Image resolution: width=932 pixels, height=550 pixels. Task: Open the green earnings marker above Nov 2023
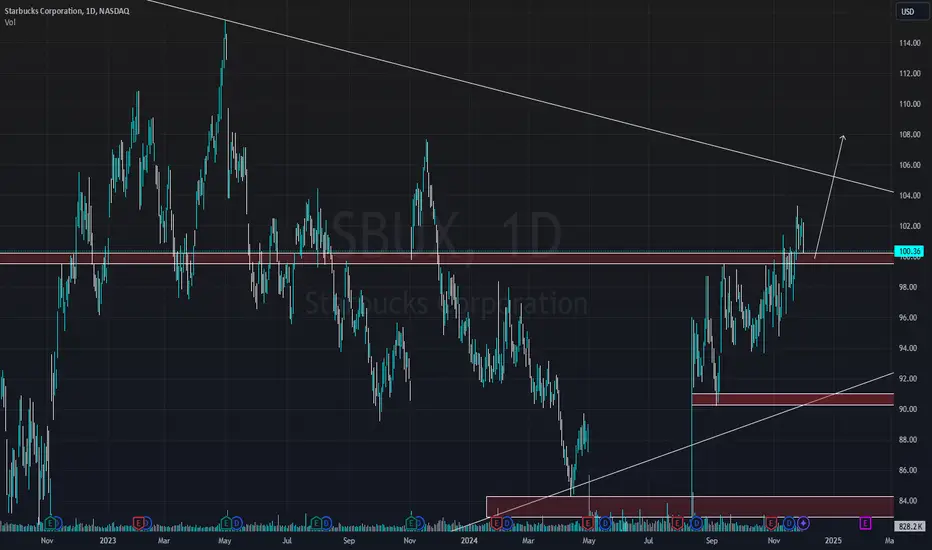point(411,523)
